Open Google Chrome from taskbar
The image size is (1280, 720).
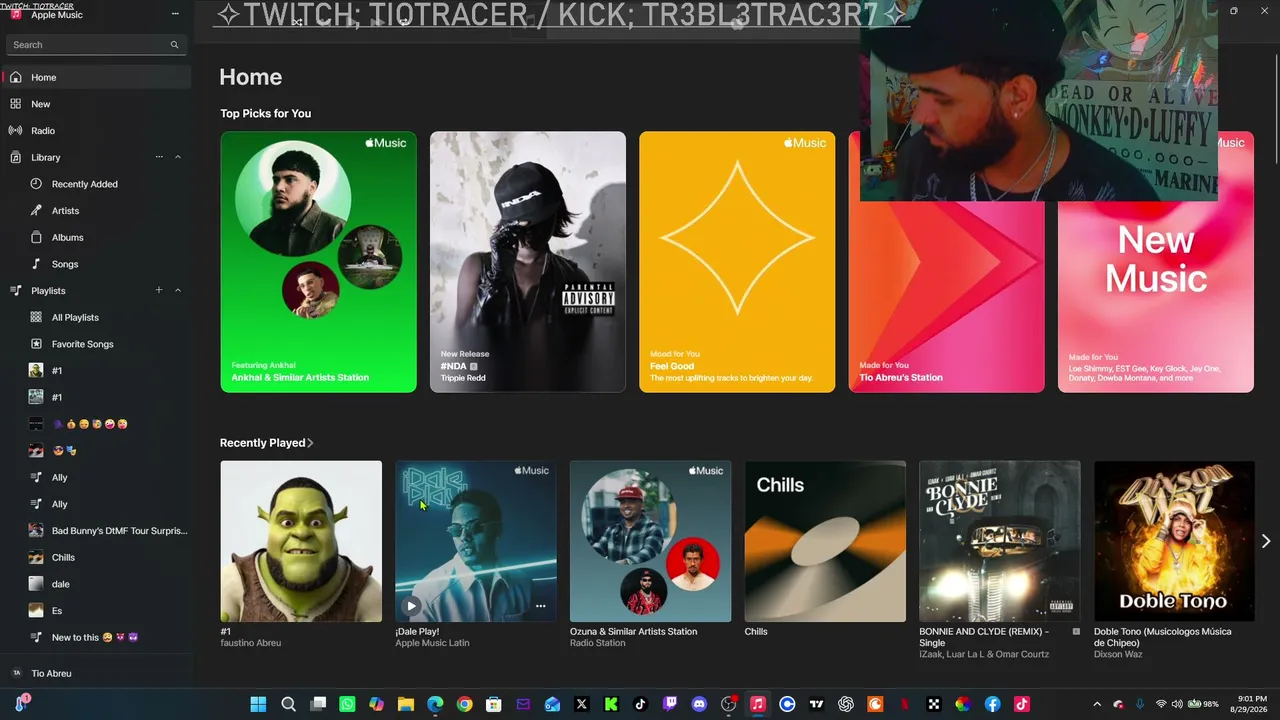(x=464, y=704)
